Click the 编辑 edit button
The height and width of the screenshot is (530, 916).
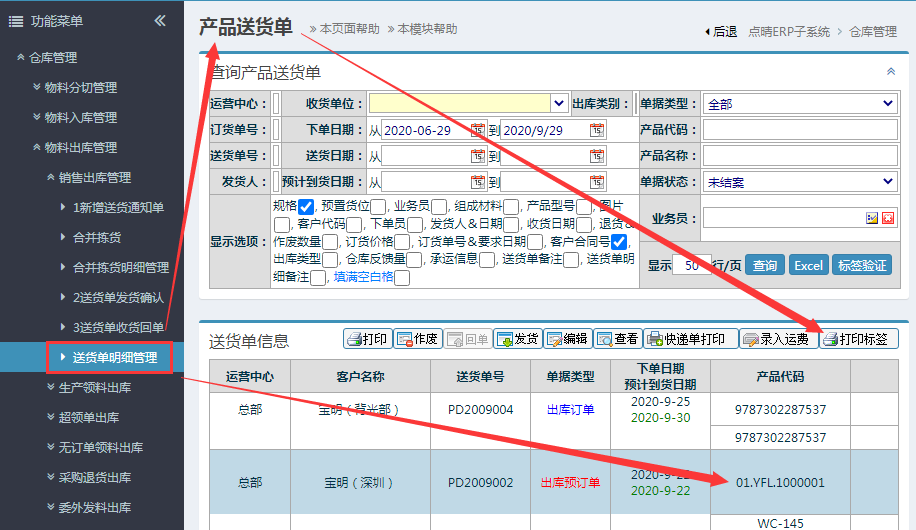click(567, 339)
